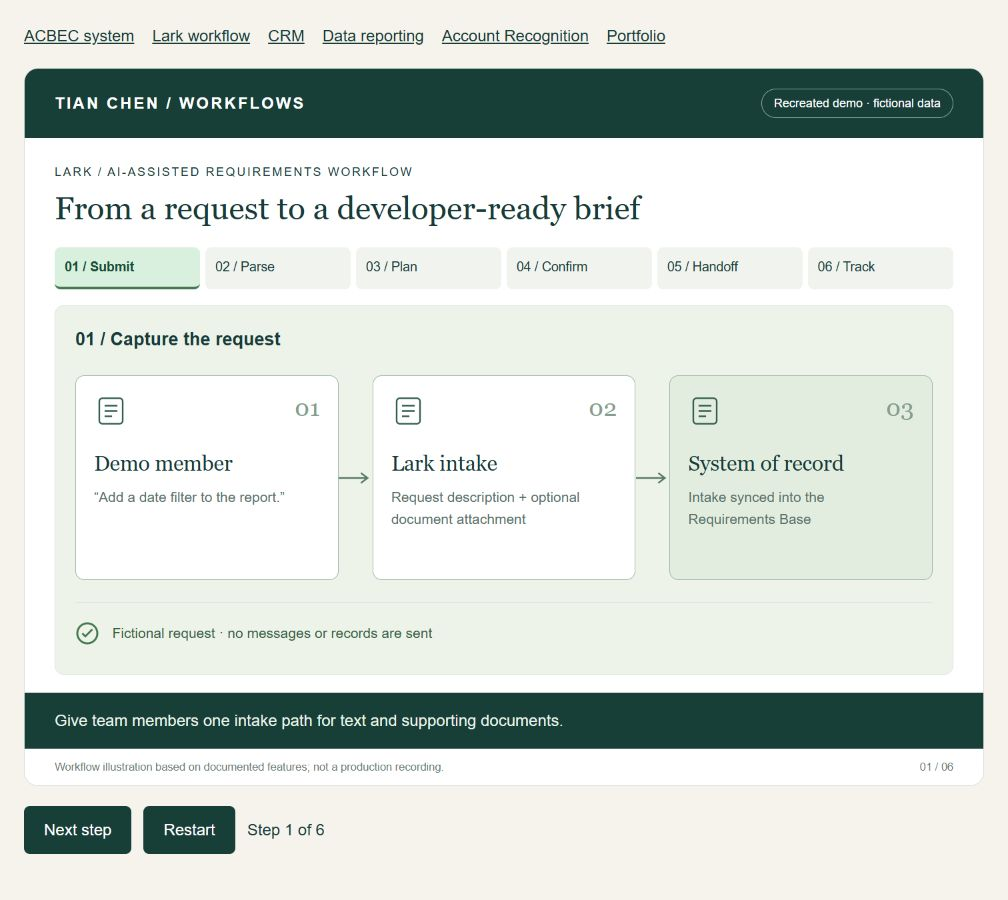The height and width of the screenshot is (900, 1008).
Task: Click heading 'From a request to a developer-ready brief'
Action: coord(348,209)
